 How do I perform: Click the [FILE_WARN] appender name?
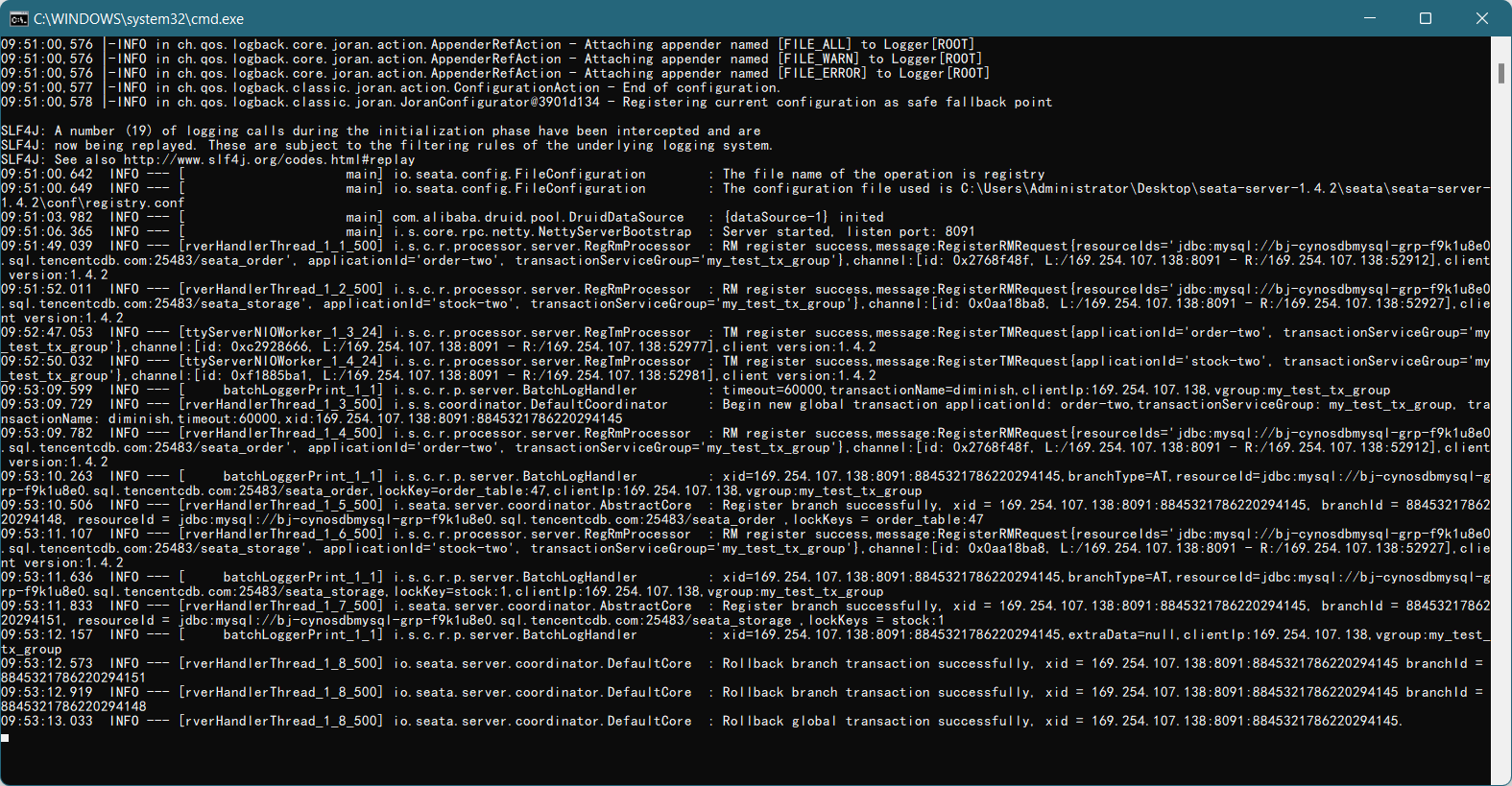(x=818, y=59)
